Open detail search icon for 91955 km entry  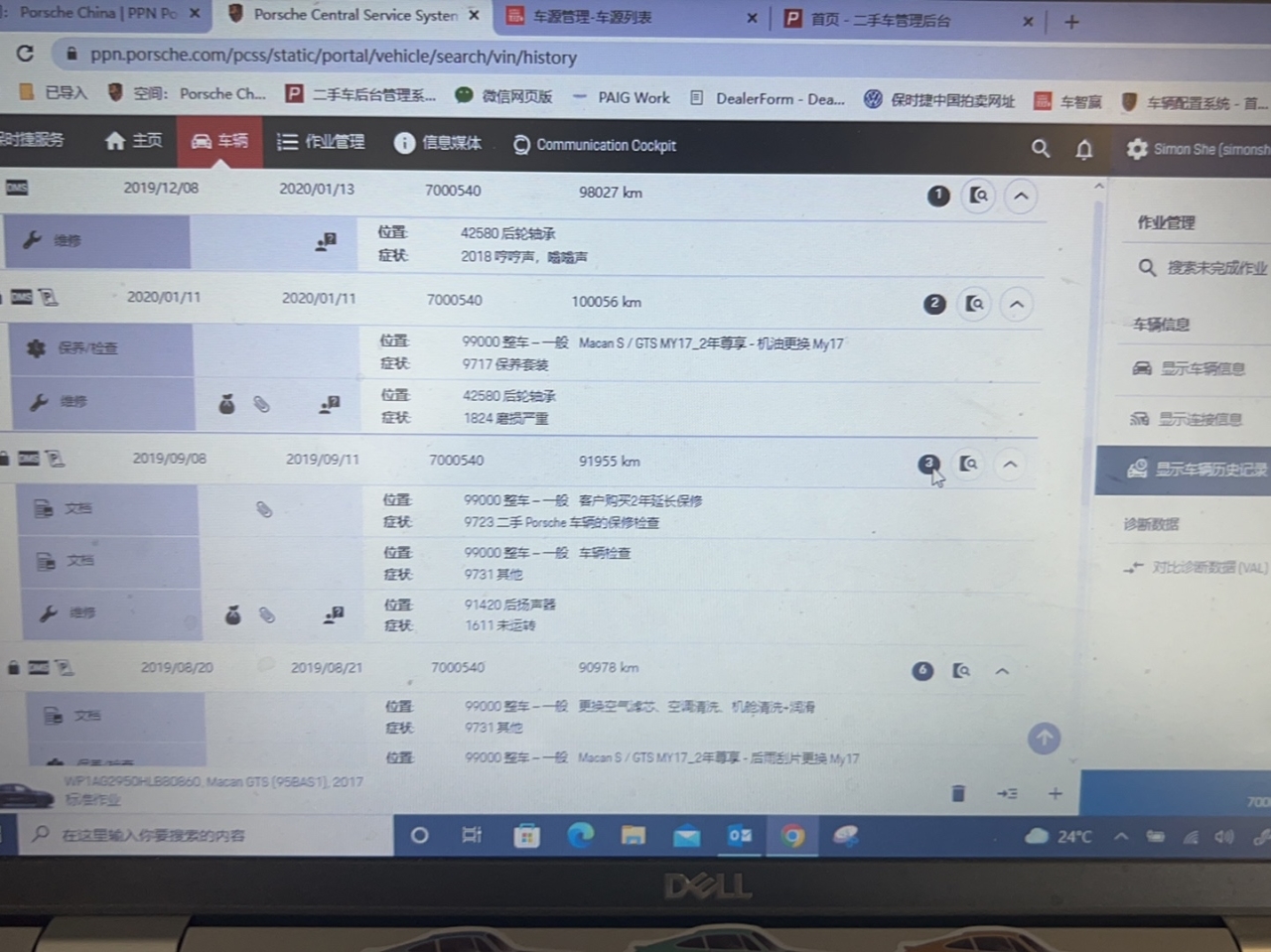tap(968, 464)
